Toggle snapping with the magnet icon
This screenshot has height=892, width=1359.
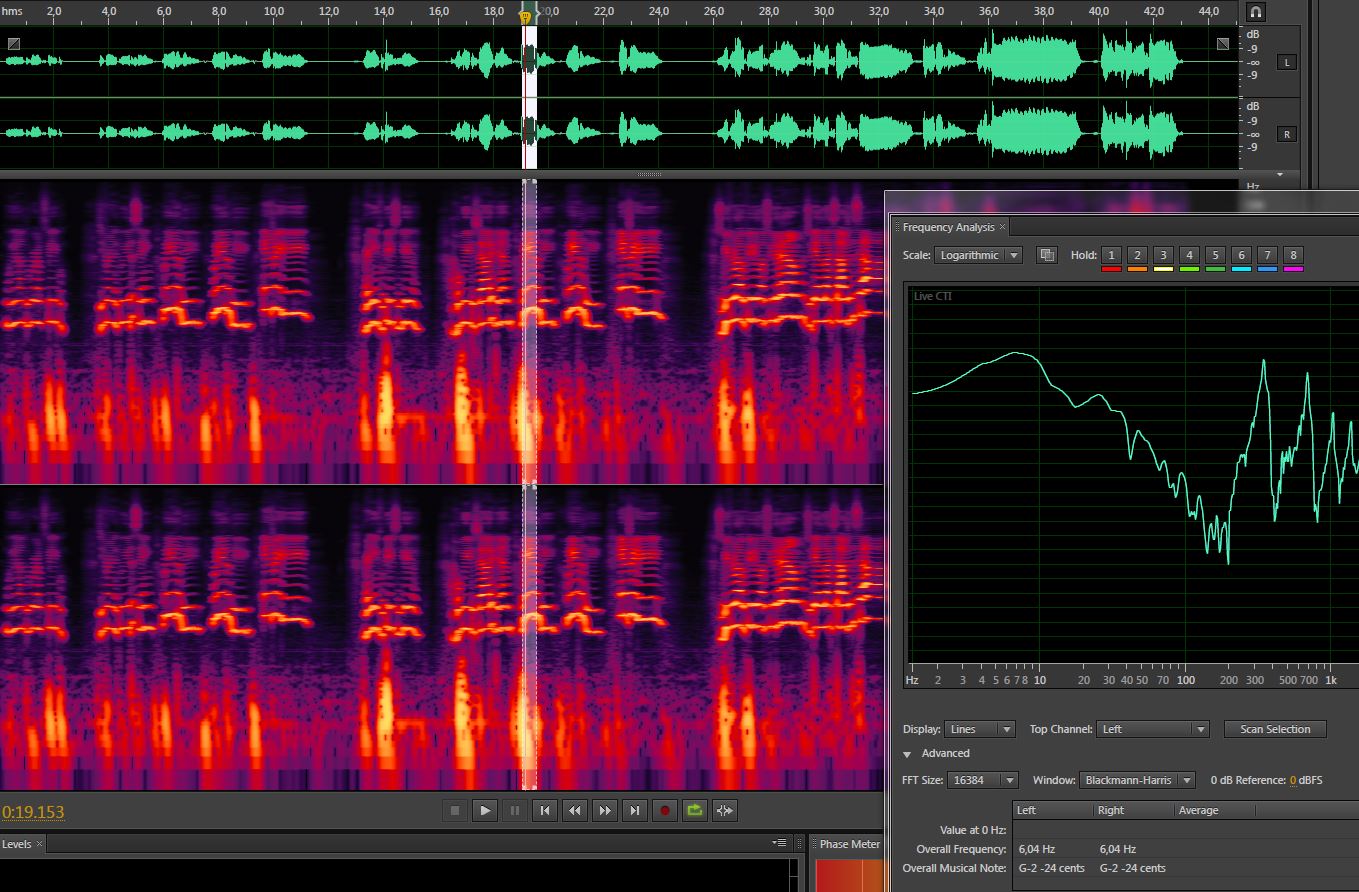click(1256, 12)
